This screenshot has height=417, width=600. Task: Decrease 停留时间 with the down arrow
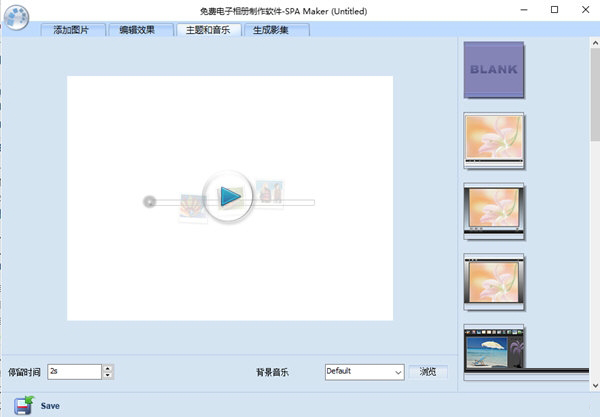pyautogui.click(x=108, y=375)
